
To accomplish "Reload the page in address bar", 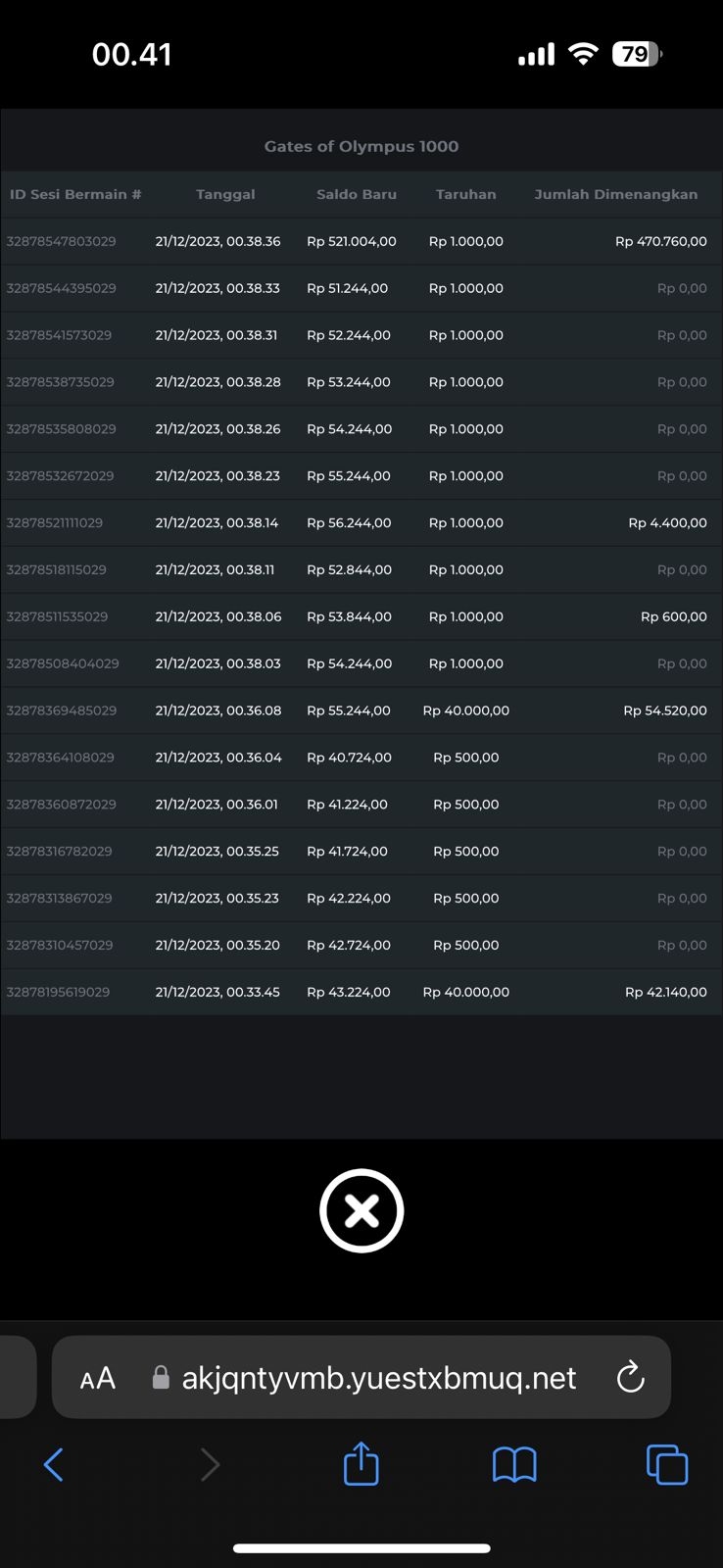I will (x=631, y=1378).
